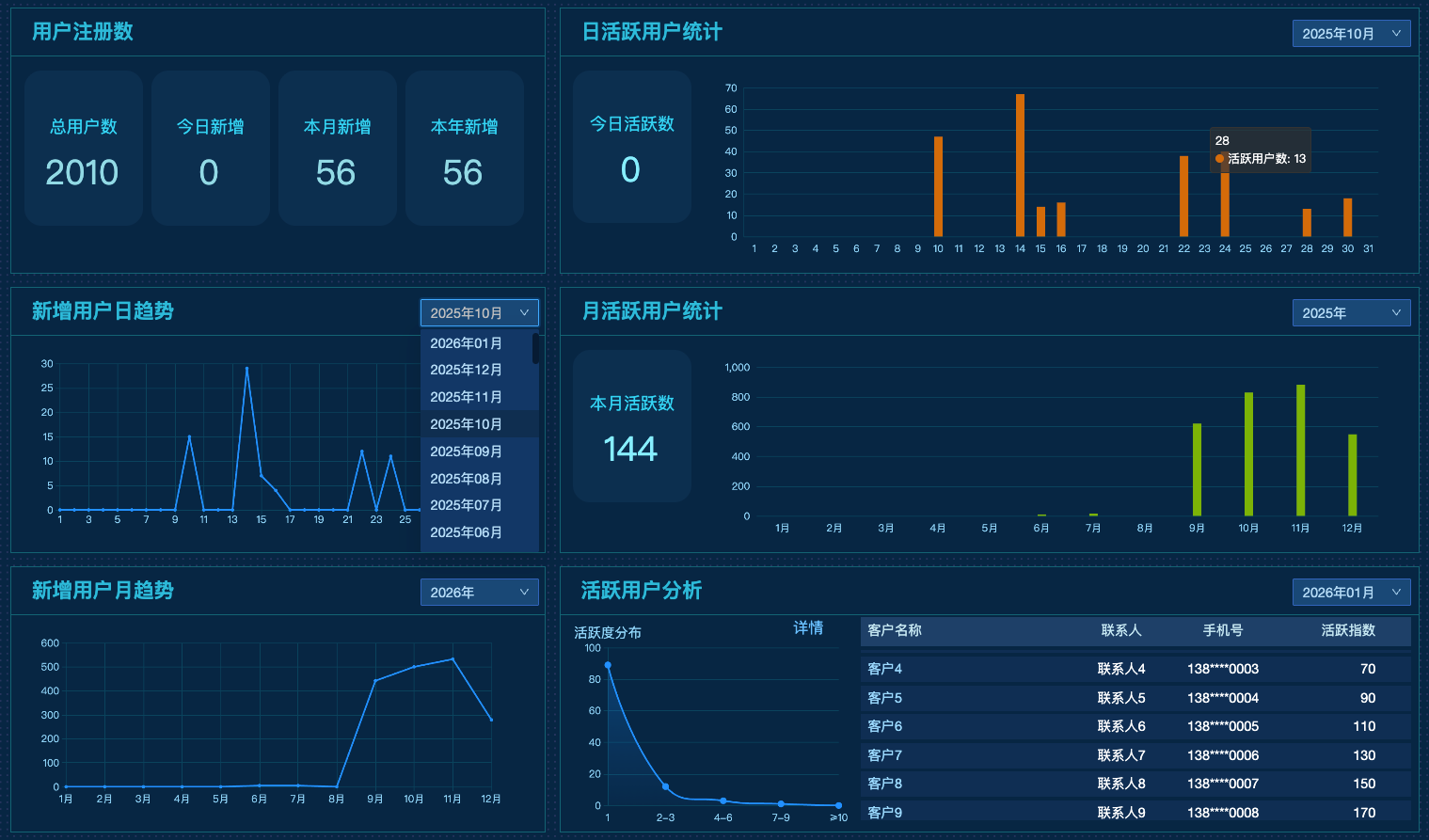This screenshot has height=840, width=1429.
Task: Click the 本月活跃数 card showing 144
Action: coord(631,426)
